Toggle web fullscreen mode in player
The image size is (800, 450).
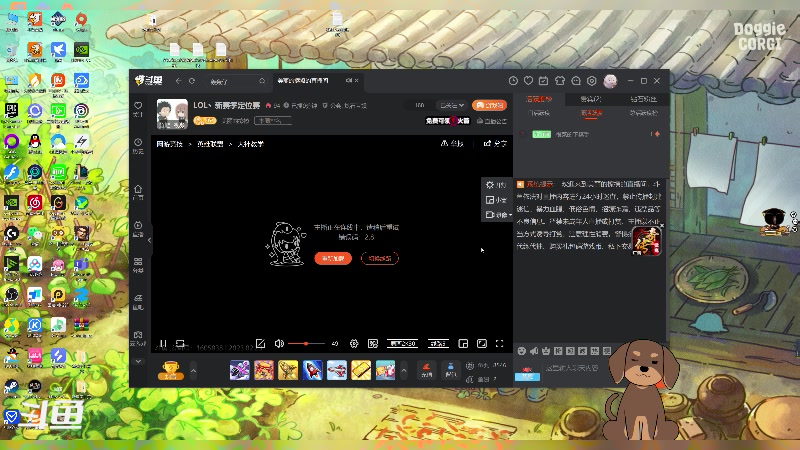point(482,343)
